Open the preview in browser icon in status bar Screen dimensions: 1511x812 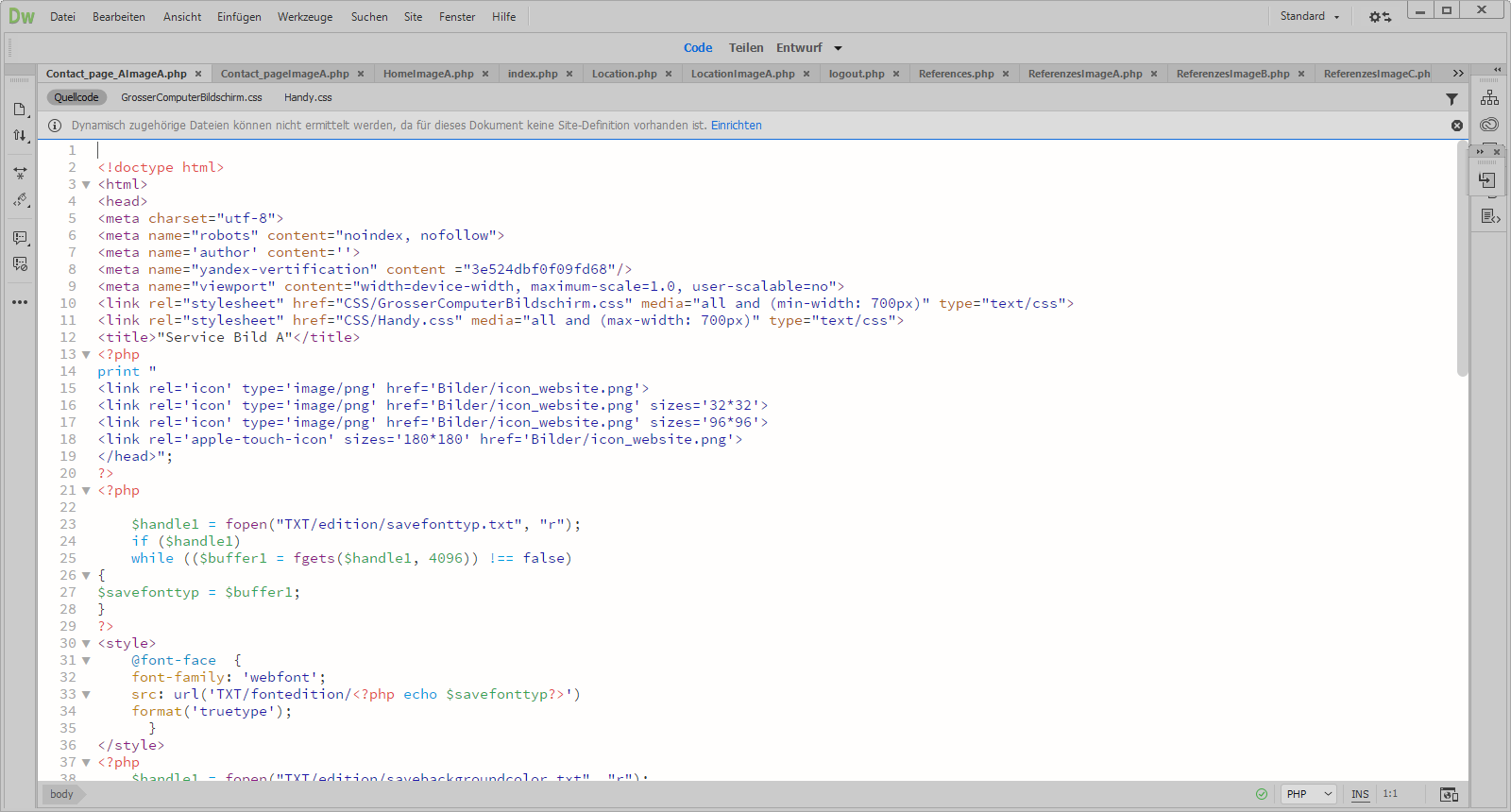(1449, 794)
